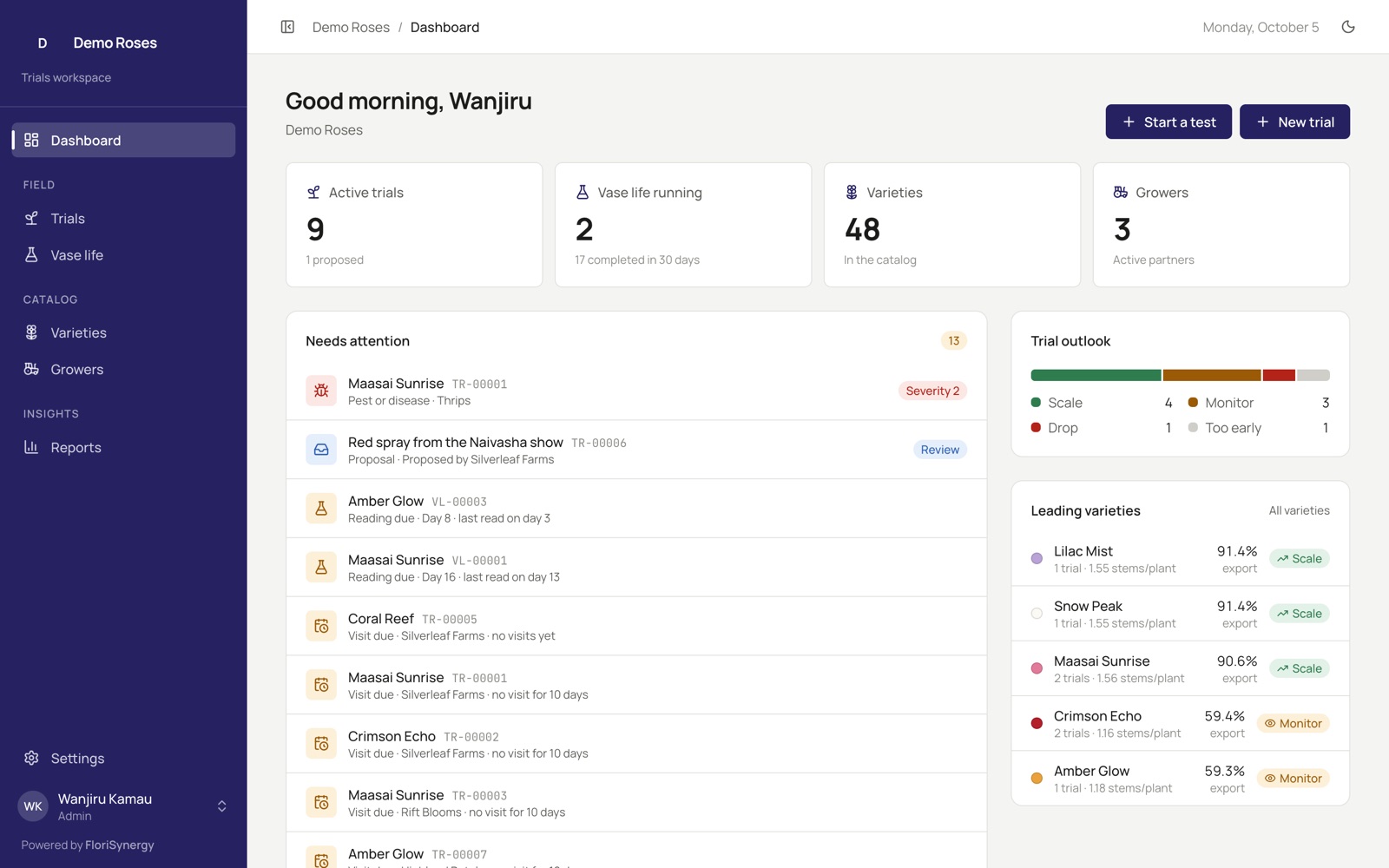Click the Crimson Echo red color dot
1389x868 pixels.
1037,723
